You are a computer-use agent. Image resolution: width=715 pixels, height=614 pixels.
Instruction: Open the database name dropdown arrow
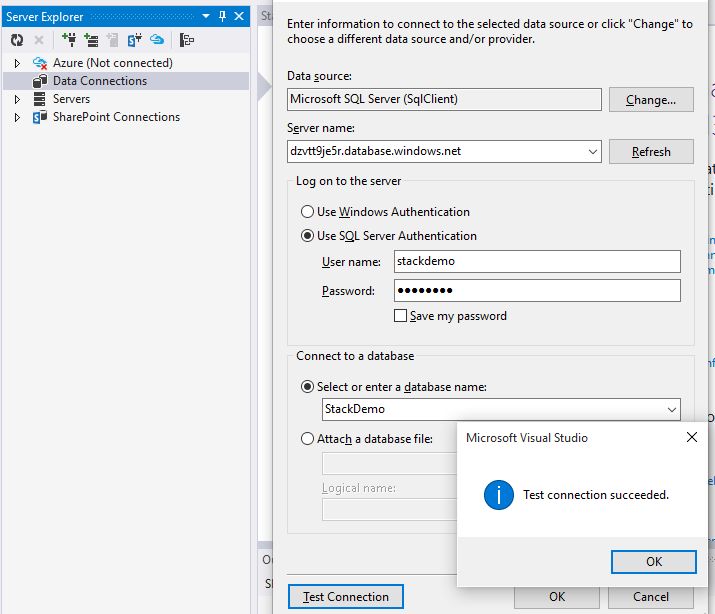(671, 409)
